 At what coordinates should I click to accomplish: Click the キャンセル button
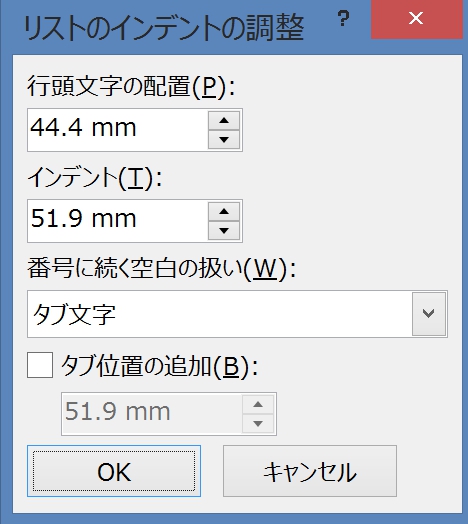[310, 471]
